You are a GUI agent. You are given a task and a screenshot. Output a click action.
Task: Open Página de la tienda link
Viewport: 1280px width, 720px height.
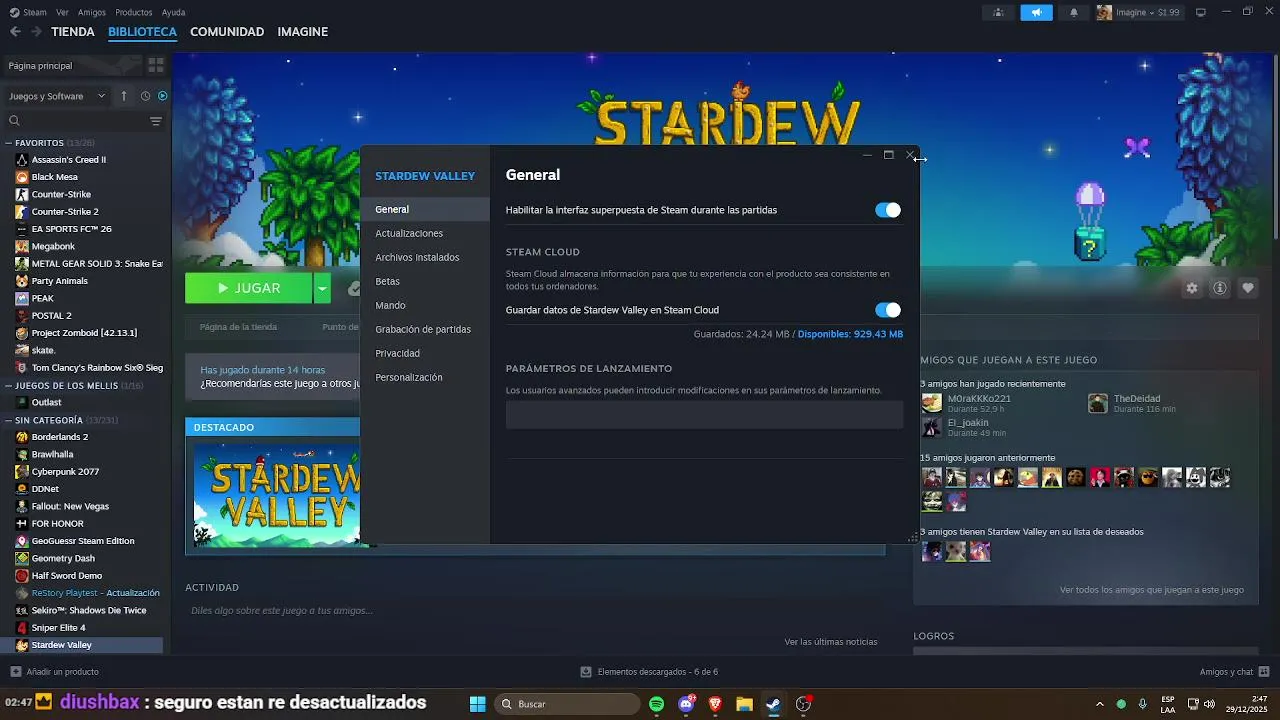click(238, 327)
